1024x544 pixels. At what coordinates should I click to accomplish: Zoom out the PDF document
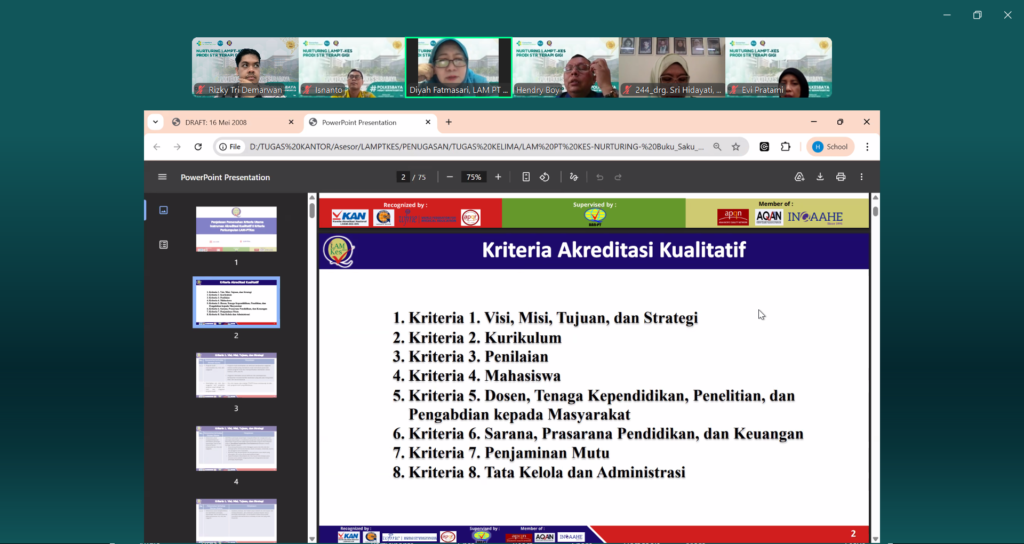(449, 177)
